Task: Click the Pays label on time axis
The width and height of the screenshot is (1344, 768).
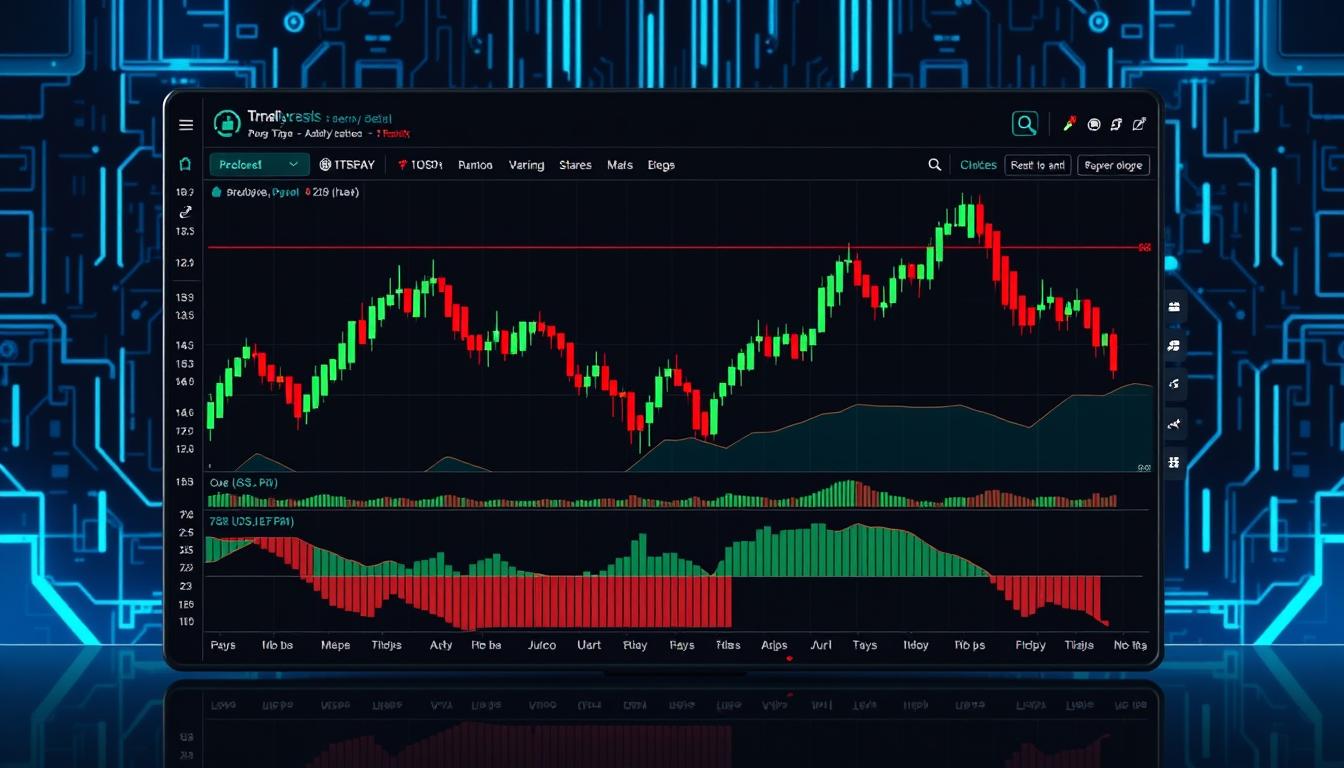Action: click(x=223, y=645)
